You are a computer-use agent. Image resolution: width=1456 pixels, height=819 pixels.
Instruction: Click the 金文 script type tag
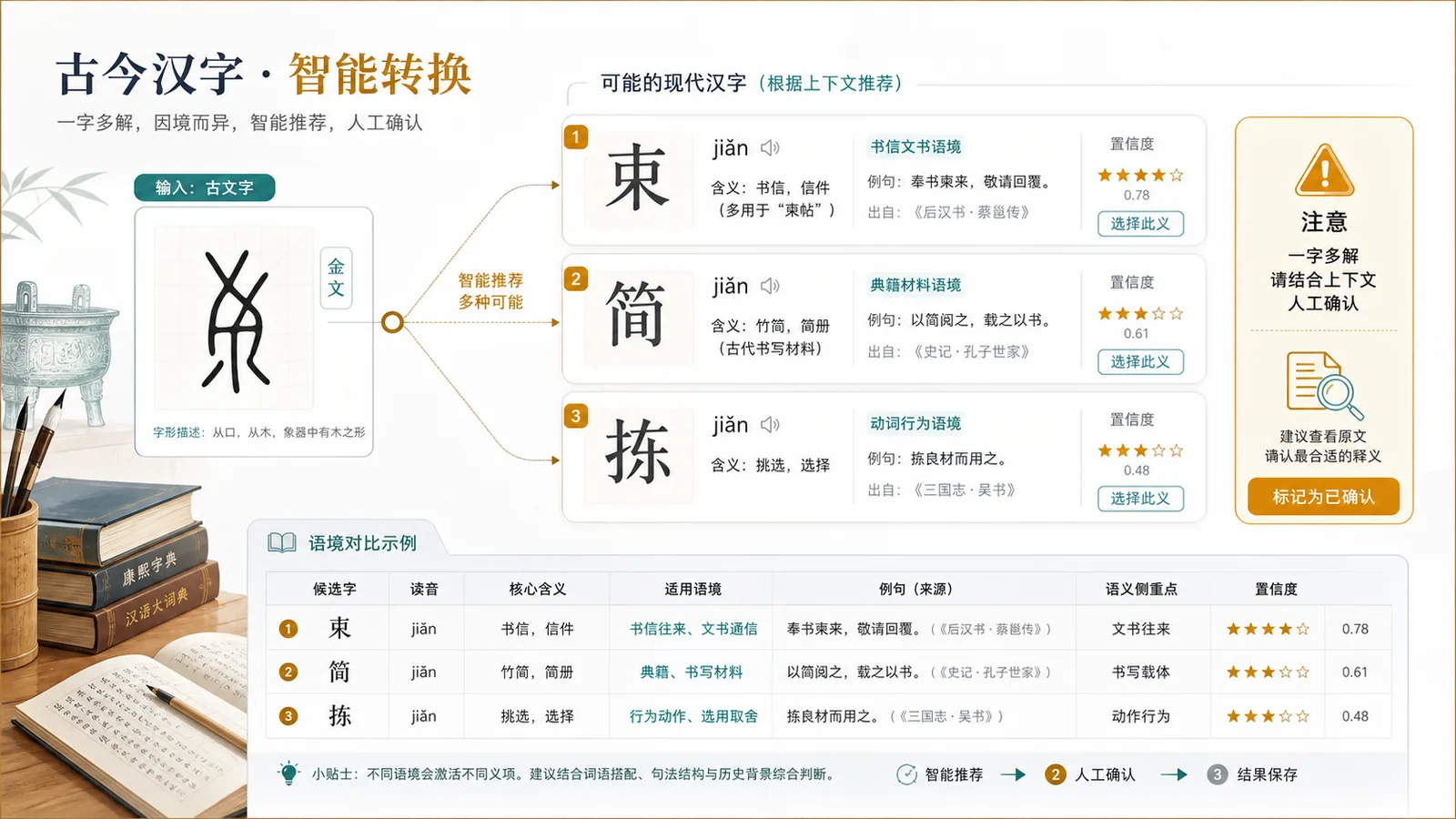[x=336, y=278]
